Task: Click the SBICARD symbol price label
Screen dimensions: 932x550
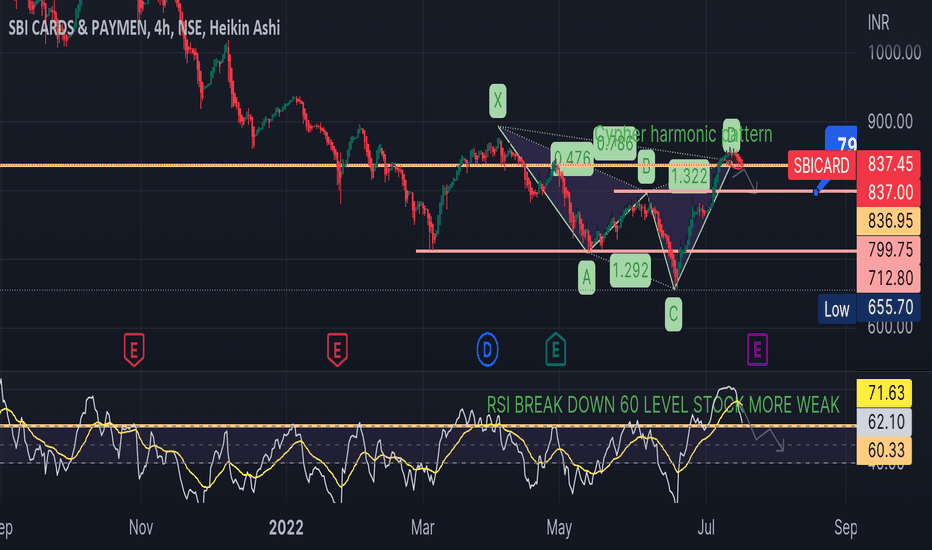Action: pyautogui.click(x=821, y=165)
